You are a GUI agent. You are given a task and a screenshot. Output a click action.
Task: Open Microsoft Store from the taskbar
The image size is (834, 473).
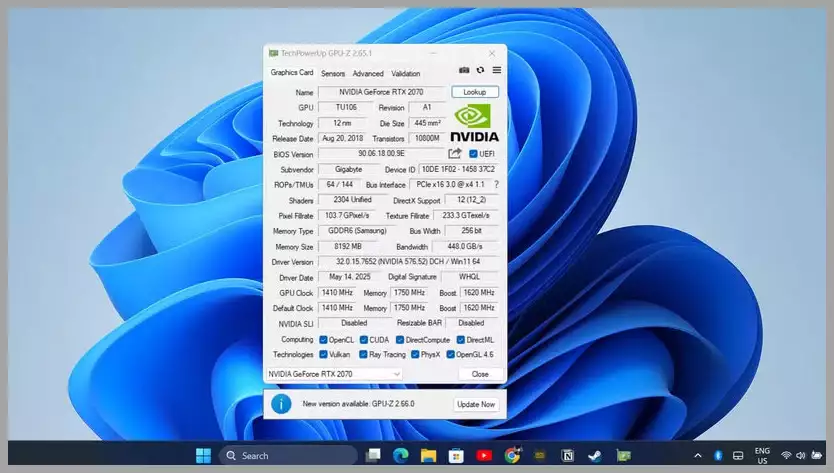(456, 455)
